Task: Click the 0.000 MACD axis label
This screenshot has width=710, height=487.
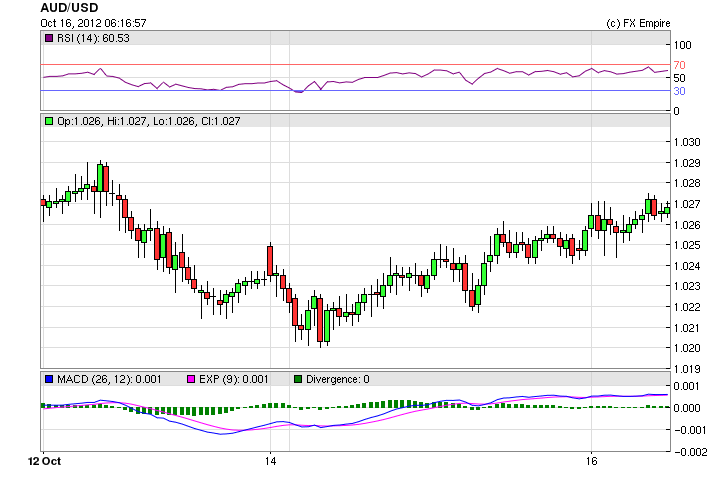Action: (687, 408)
